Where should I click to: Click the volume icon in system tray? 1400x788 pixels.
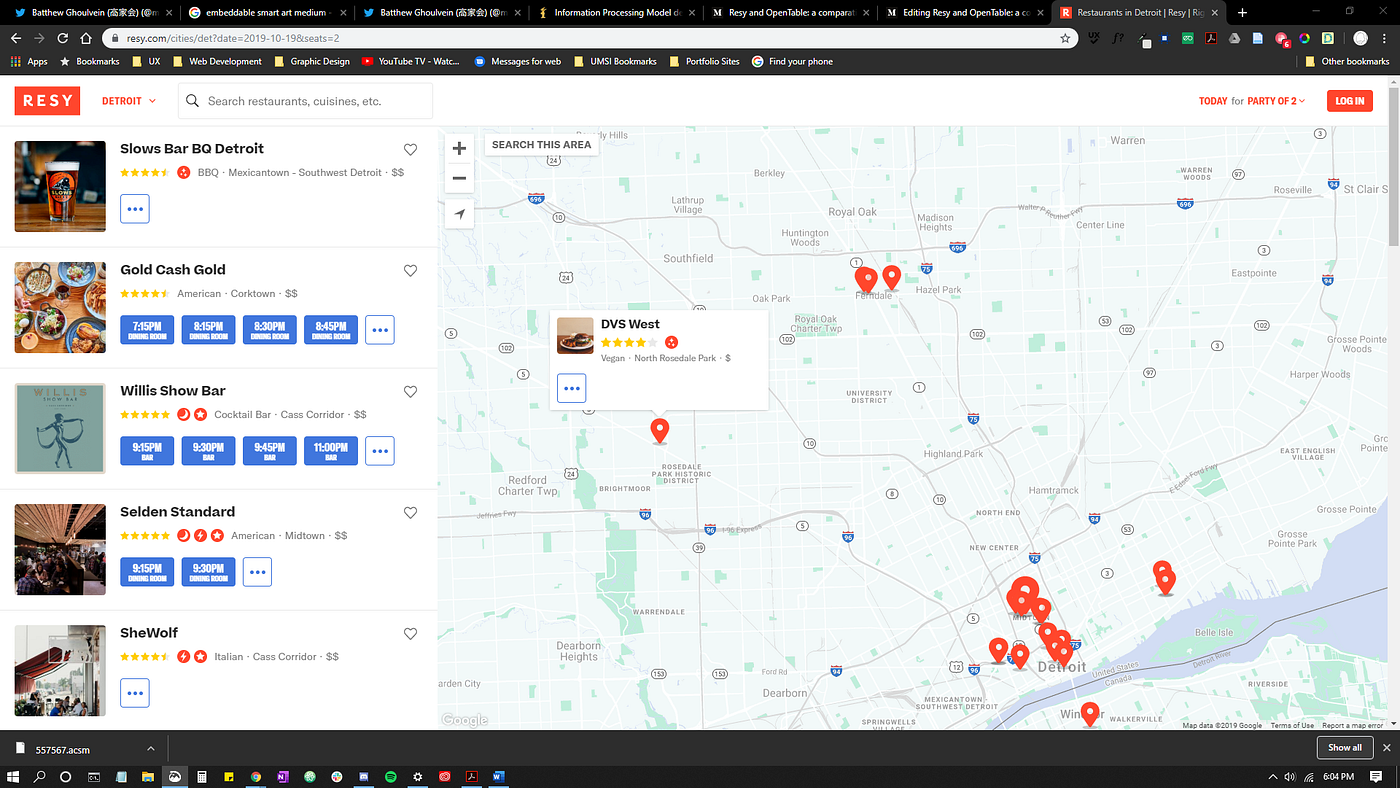(1290, 776)
